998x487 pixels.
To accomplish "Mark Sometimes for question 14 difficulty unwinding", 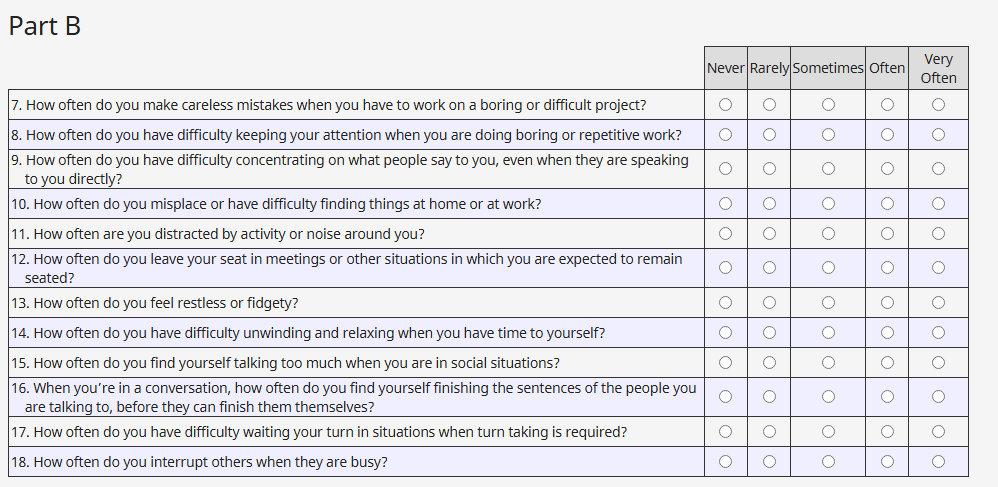I will 828,332.
